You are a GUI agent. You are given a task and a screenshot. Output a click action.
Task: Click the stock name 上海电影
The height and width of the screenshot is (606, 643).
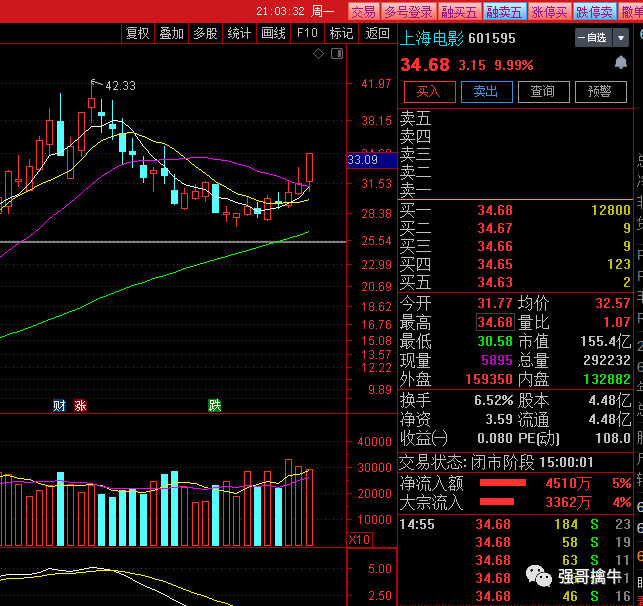pos(431,38)
